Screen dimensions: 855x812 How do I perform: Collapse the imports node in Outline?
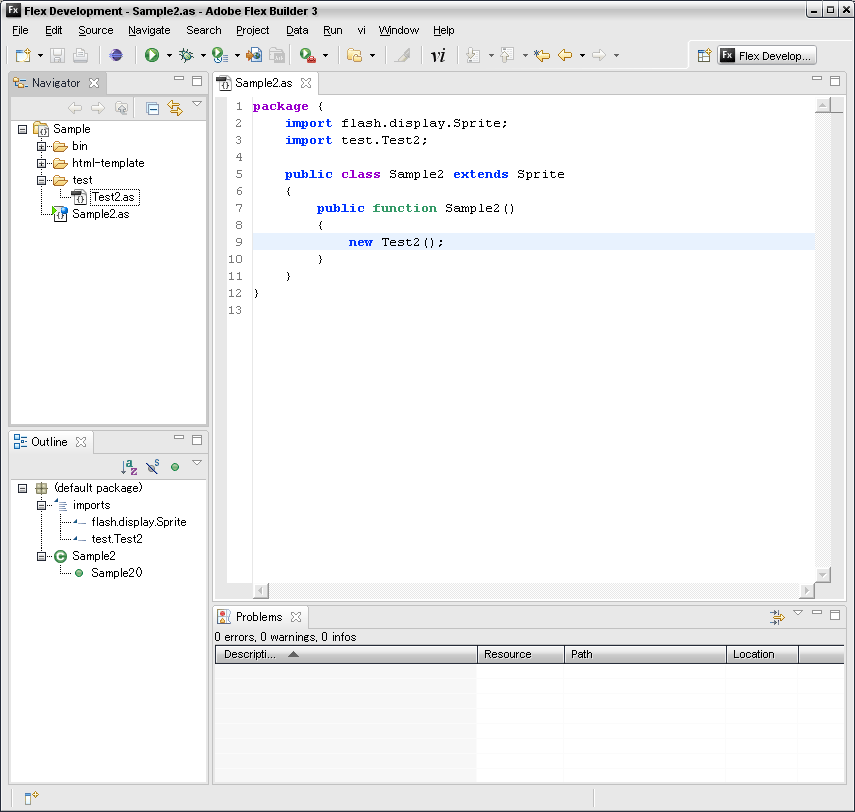click(x=42, y=505)
